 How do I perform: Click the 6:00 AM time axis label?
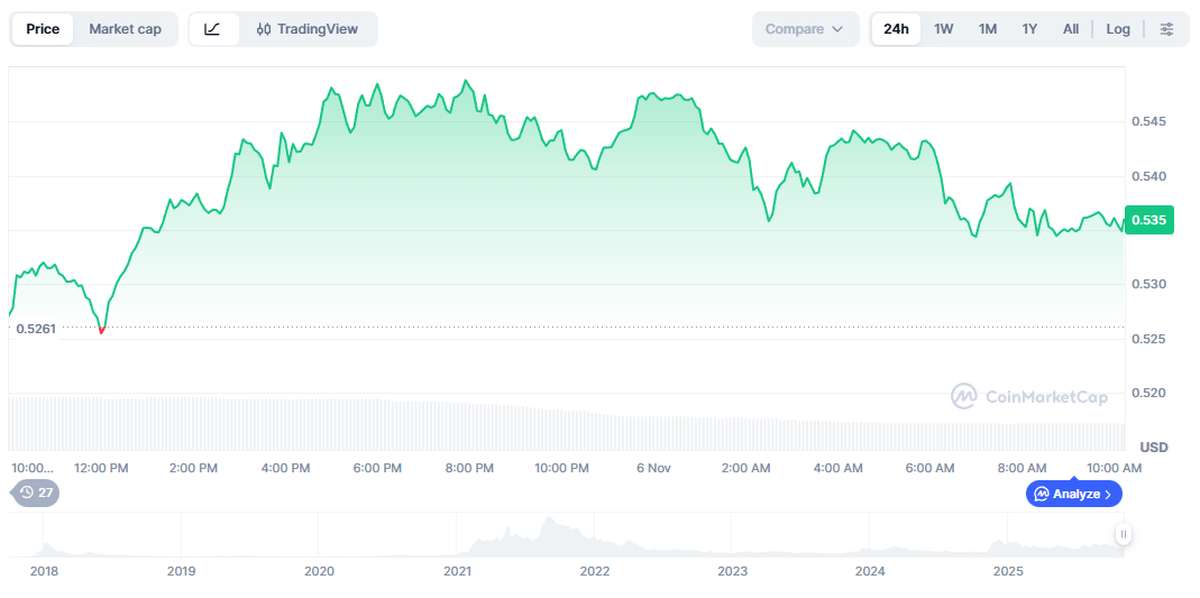(930, 468)
